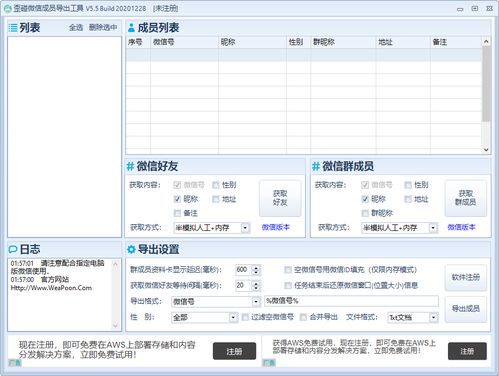Click the hash icon beside 微信群成员

(316, 166)
